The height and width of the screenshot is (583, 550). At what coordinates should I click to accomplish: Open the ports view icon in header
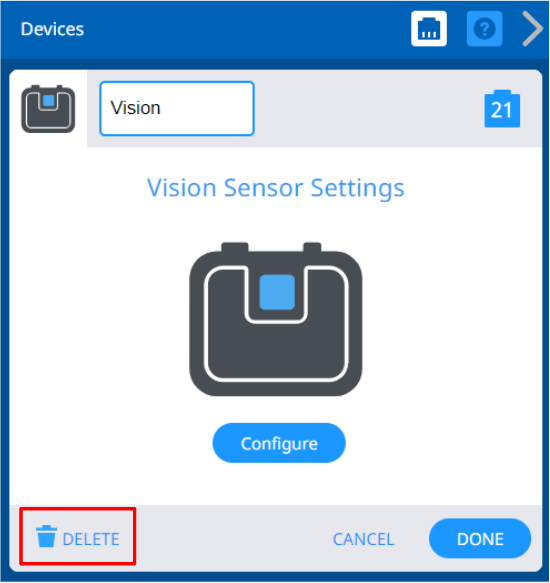click(429, 29)
